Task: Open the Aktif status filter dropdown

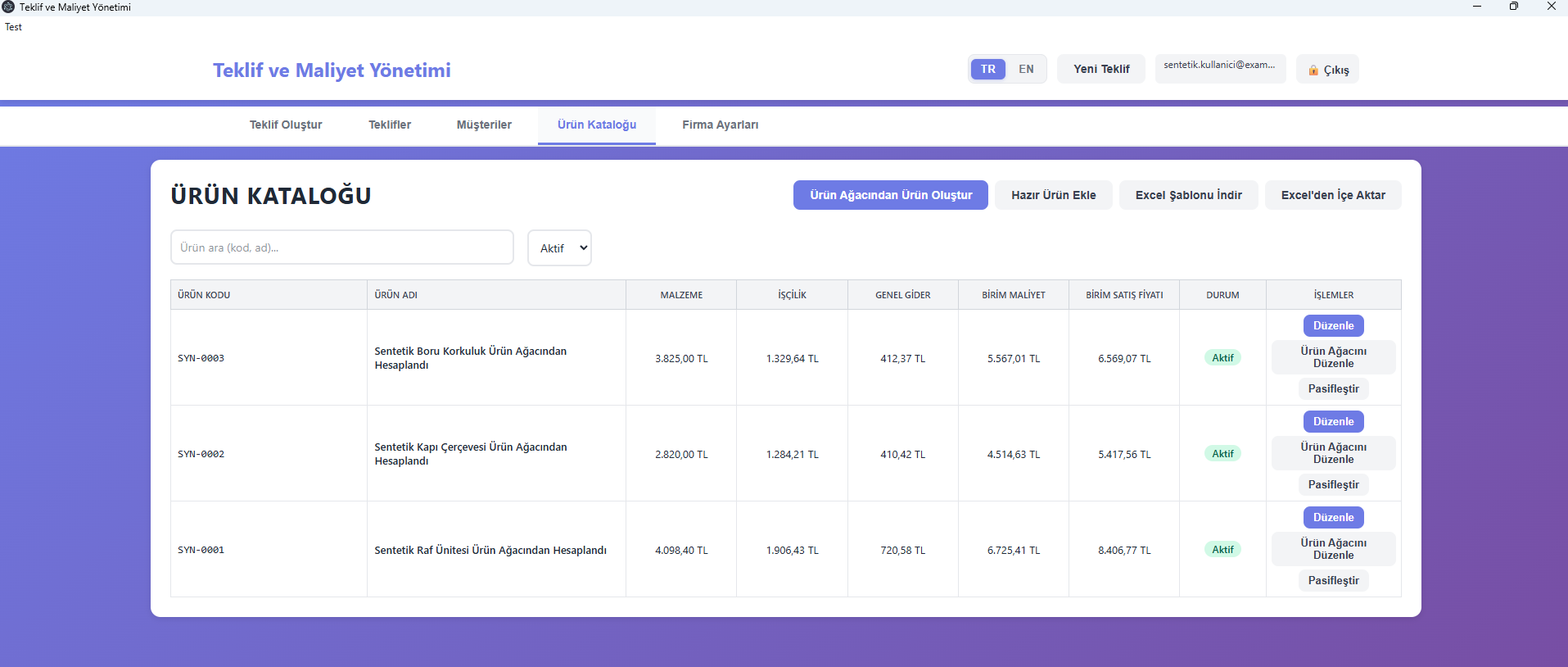Action: tap(560, 248)
